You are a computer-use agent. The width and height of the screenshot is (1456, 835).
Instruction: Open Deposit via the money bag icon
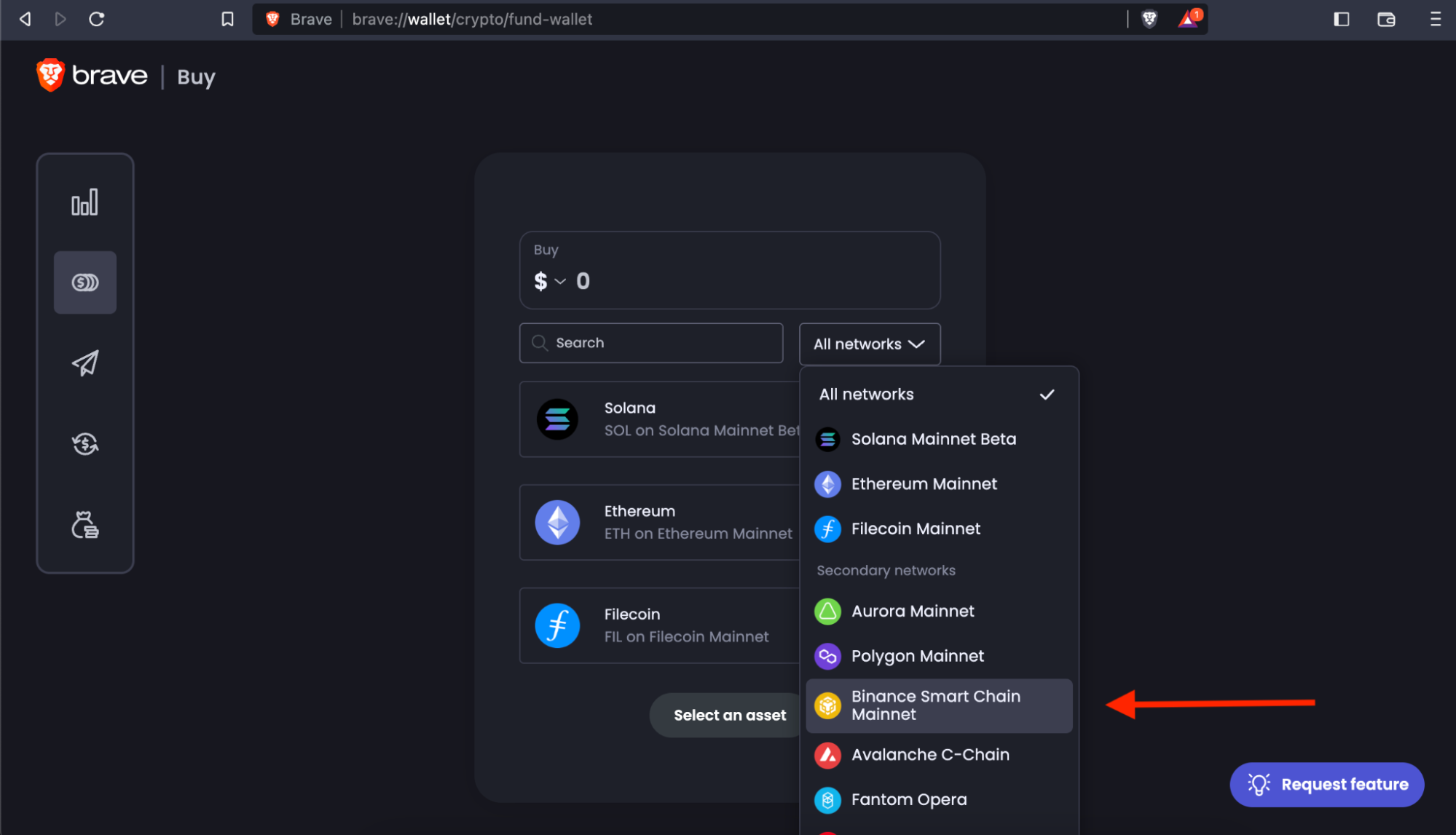(x=85, y=524)
